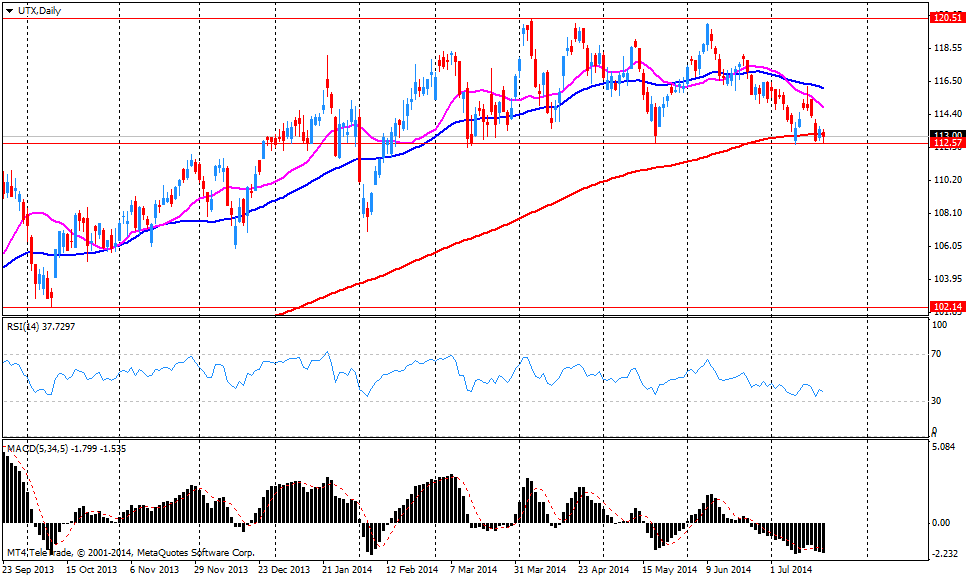
Task: Click the 23 Dec 2013 date label
Action: [284, 569]
